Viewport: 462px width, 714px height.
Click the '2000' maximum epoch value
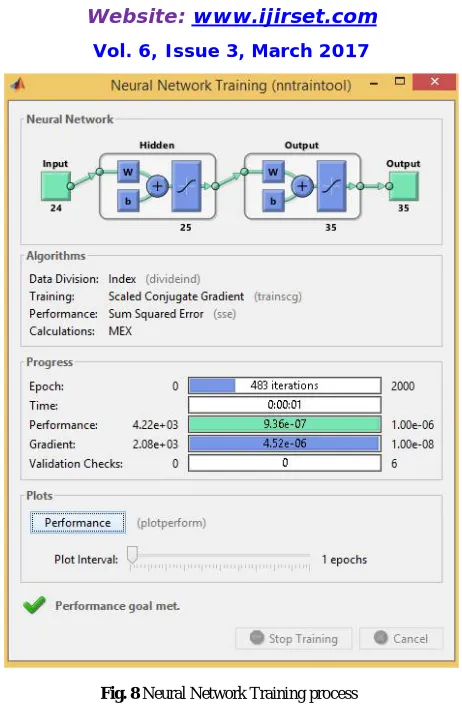403,386
